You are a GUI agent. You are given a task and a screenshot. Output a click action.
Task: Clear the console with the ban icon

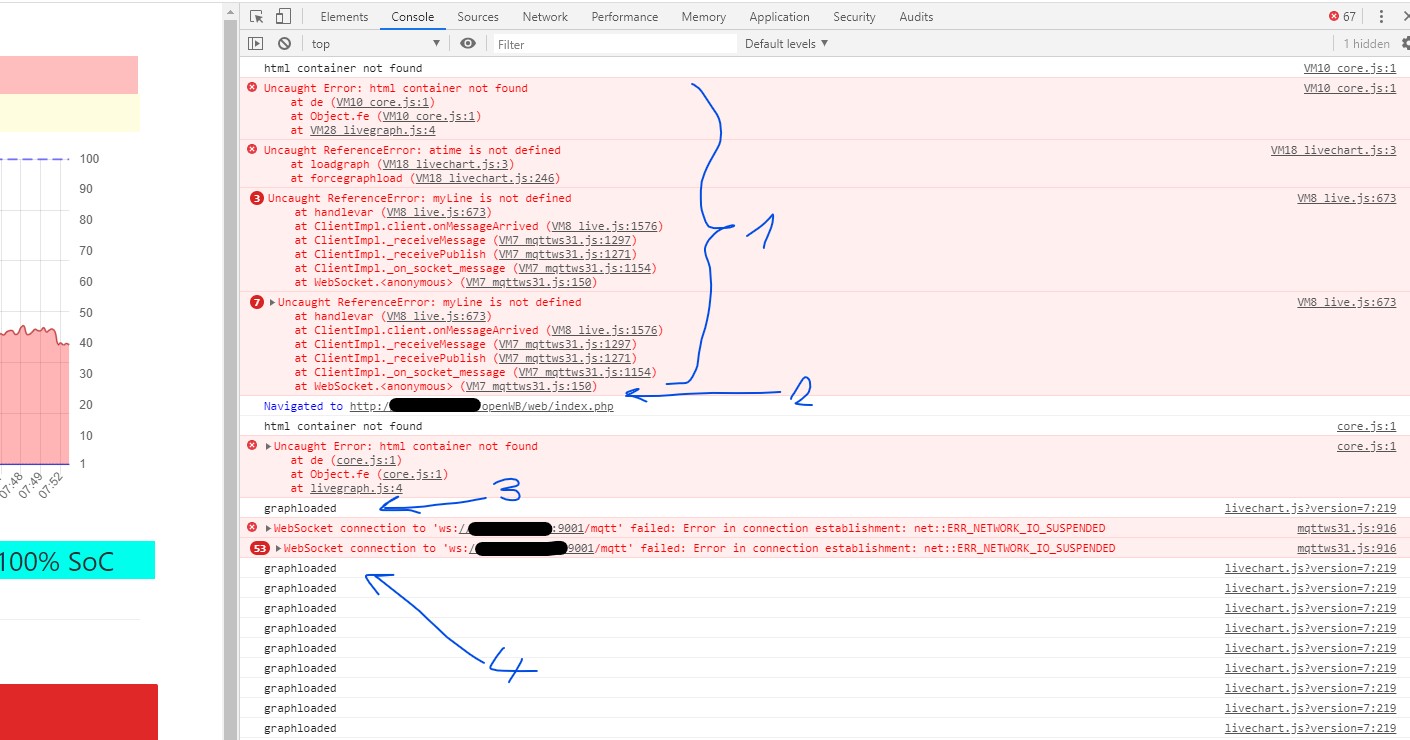[x=284, y=43]
